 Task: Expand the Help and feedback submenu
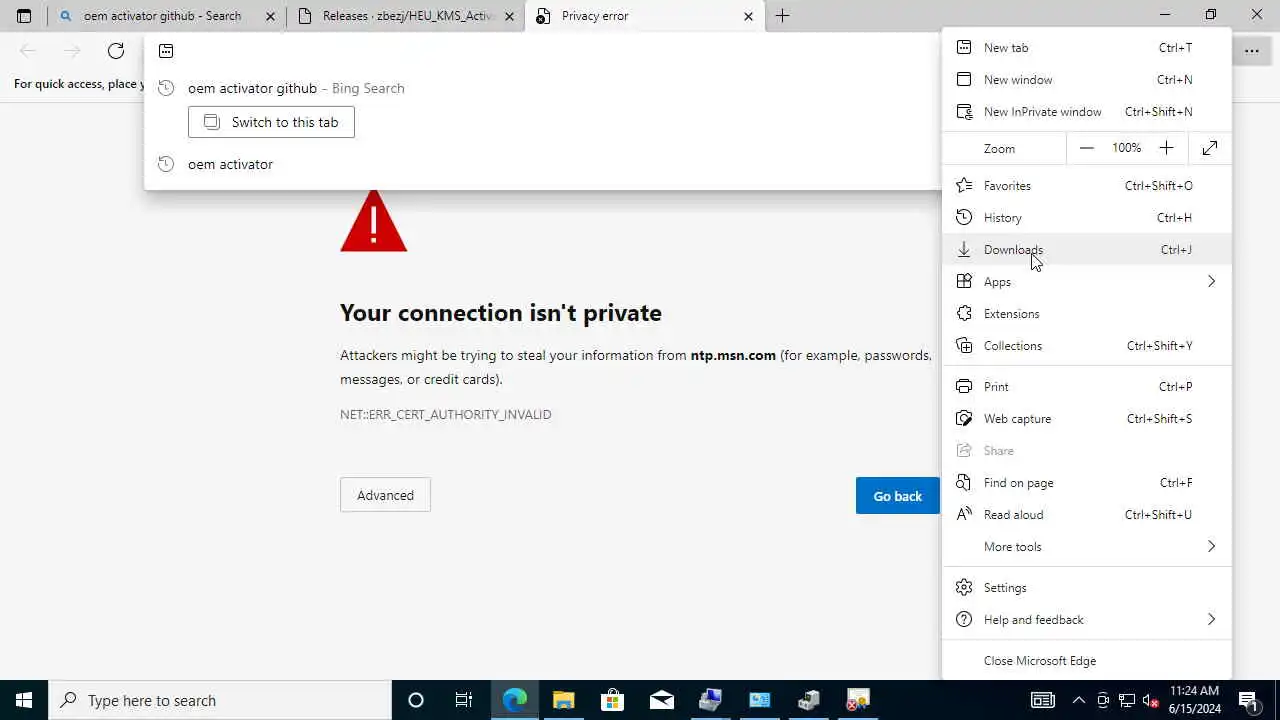pyautogui.click(x=1087, y=620)
